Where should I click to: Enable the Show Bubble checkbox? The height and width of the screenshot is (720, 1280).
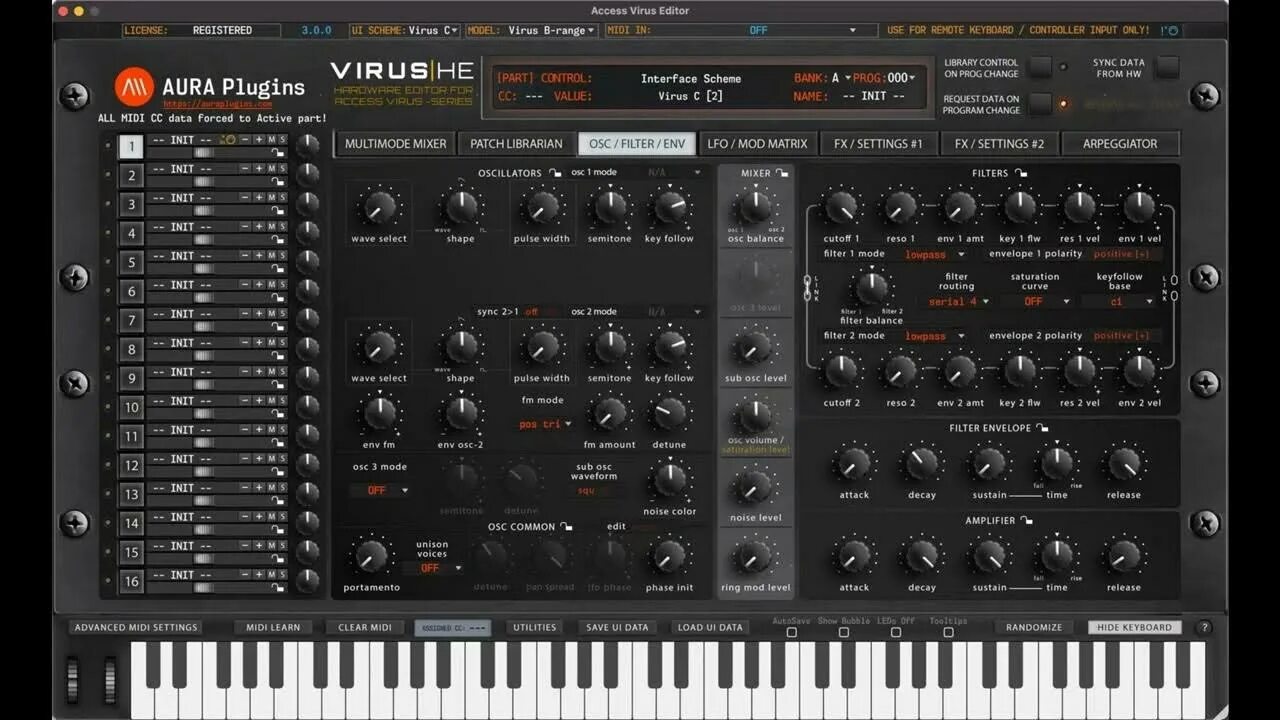click(x=844, y=632)
